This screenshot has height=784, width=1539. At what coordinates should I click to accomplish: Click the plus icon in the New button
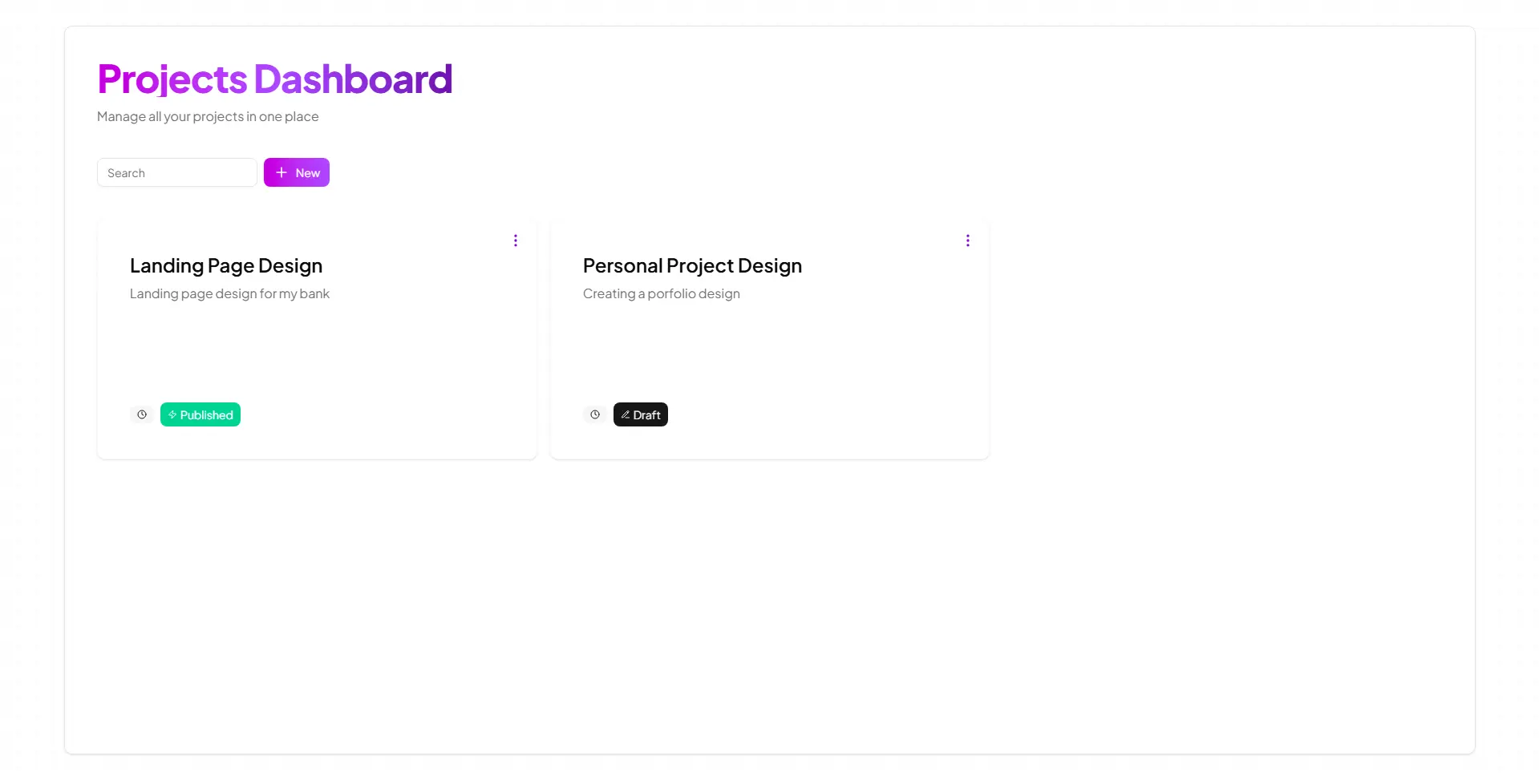click(281, 172)
